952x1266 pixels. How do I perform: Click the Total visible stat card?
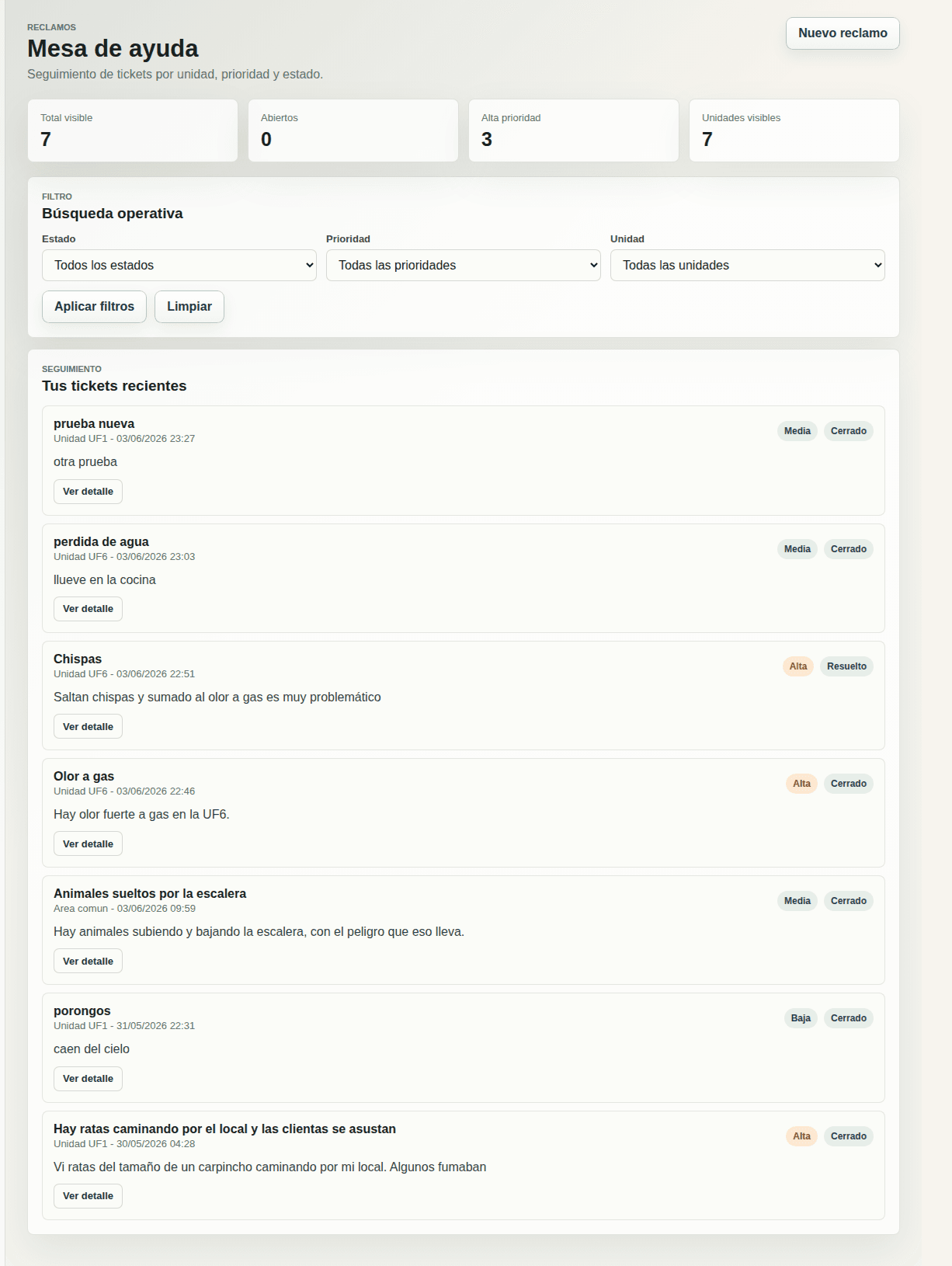[x=133, y=130]
